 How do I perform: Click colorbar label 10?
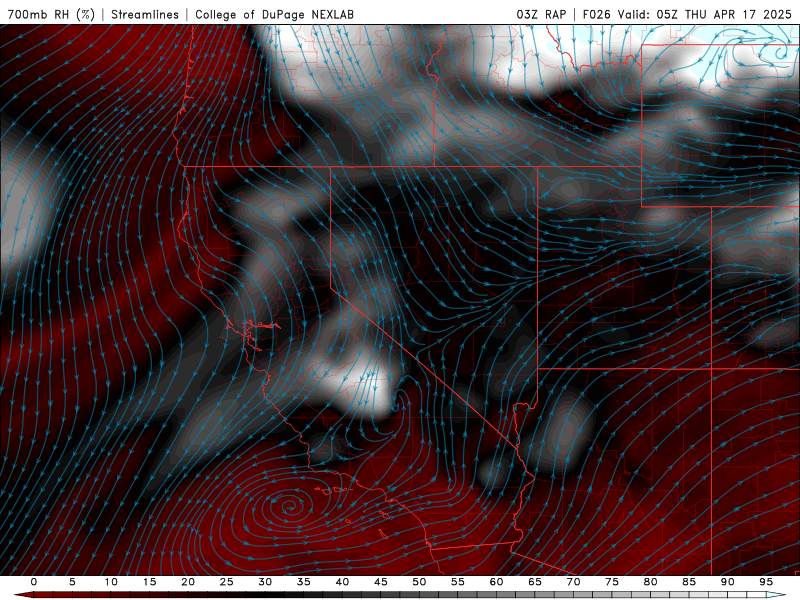(111, 582)
